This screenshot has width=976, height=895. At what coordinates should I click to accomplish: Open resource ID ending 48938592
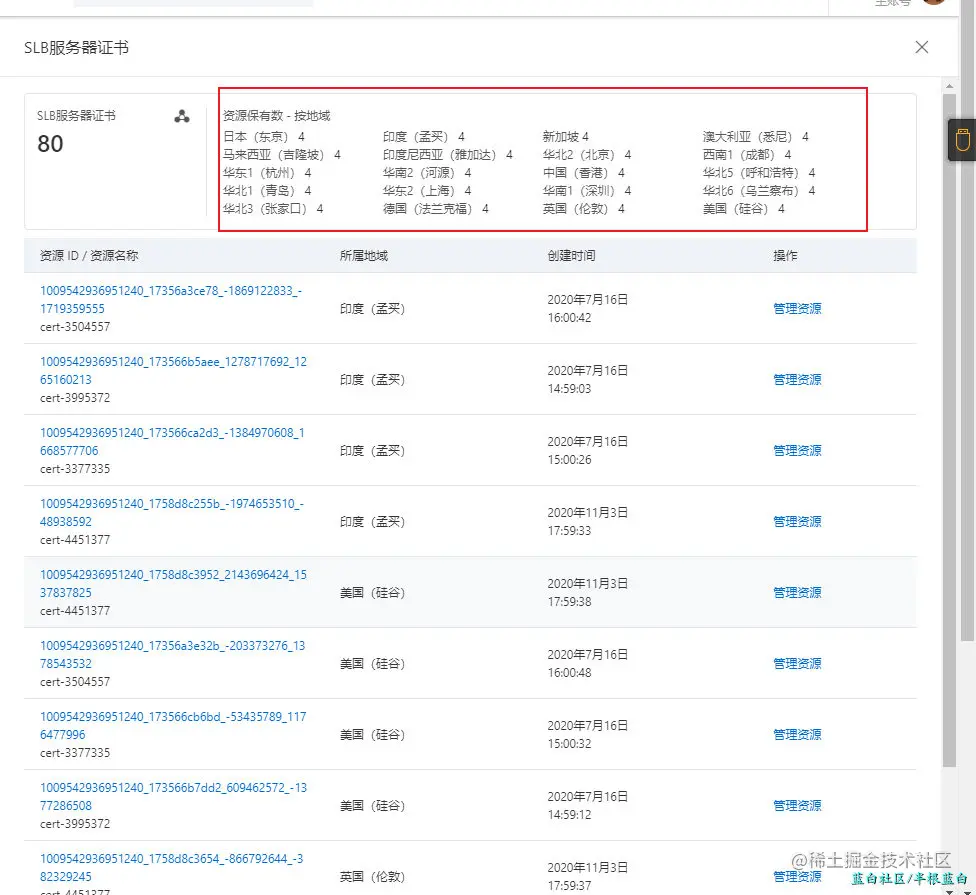(x=171, y=512)
